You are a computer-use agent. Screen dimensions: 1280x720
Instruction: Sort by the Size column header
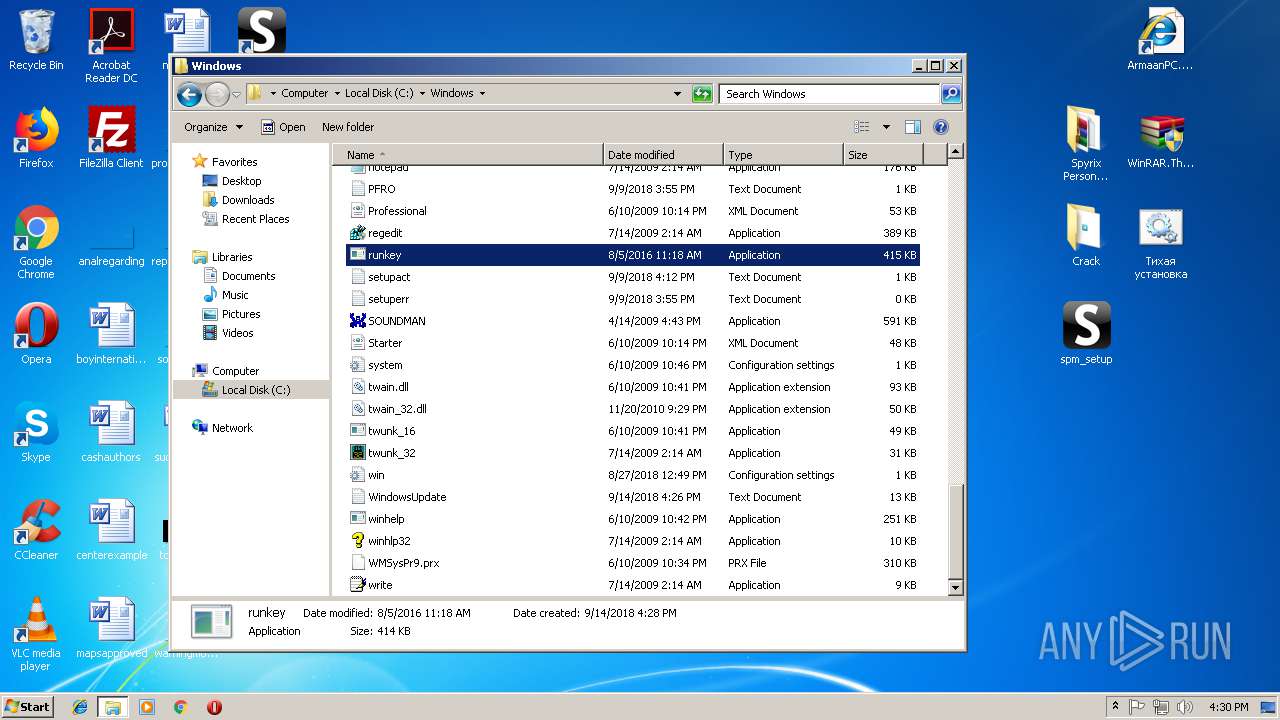883,155
